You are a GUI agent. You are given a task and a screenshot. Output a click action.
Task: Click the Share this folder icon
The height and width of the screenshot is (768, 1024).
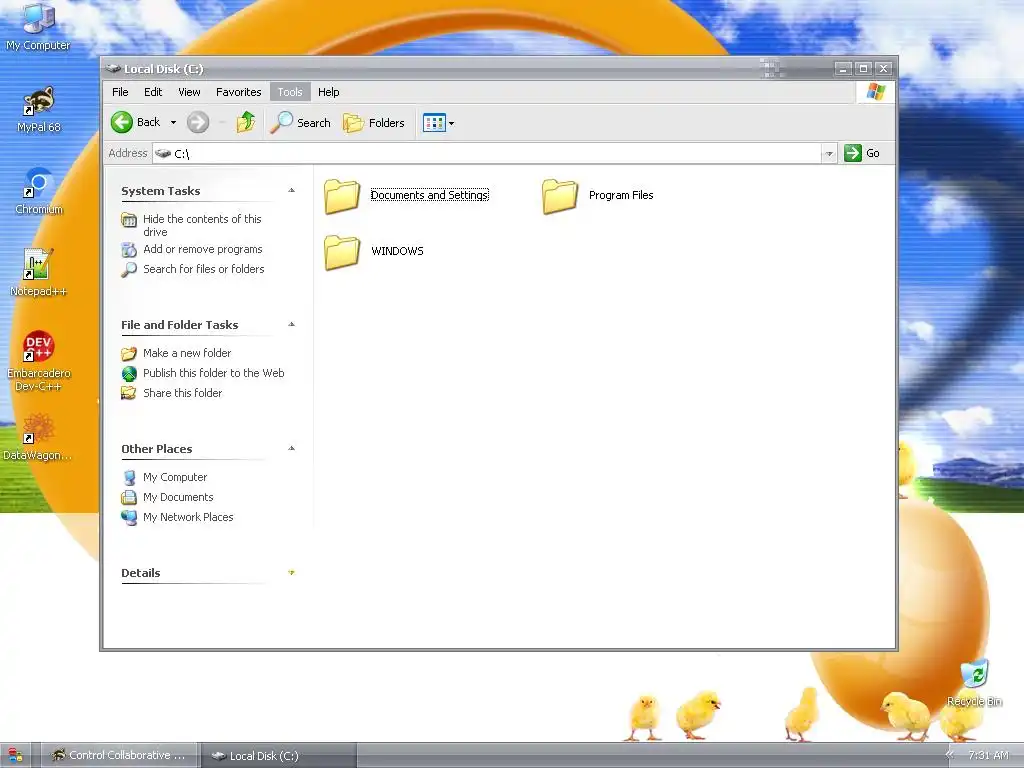[x=129, y=393]
